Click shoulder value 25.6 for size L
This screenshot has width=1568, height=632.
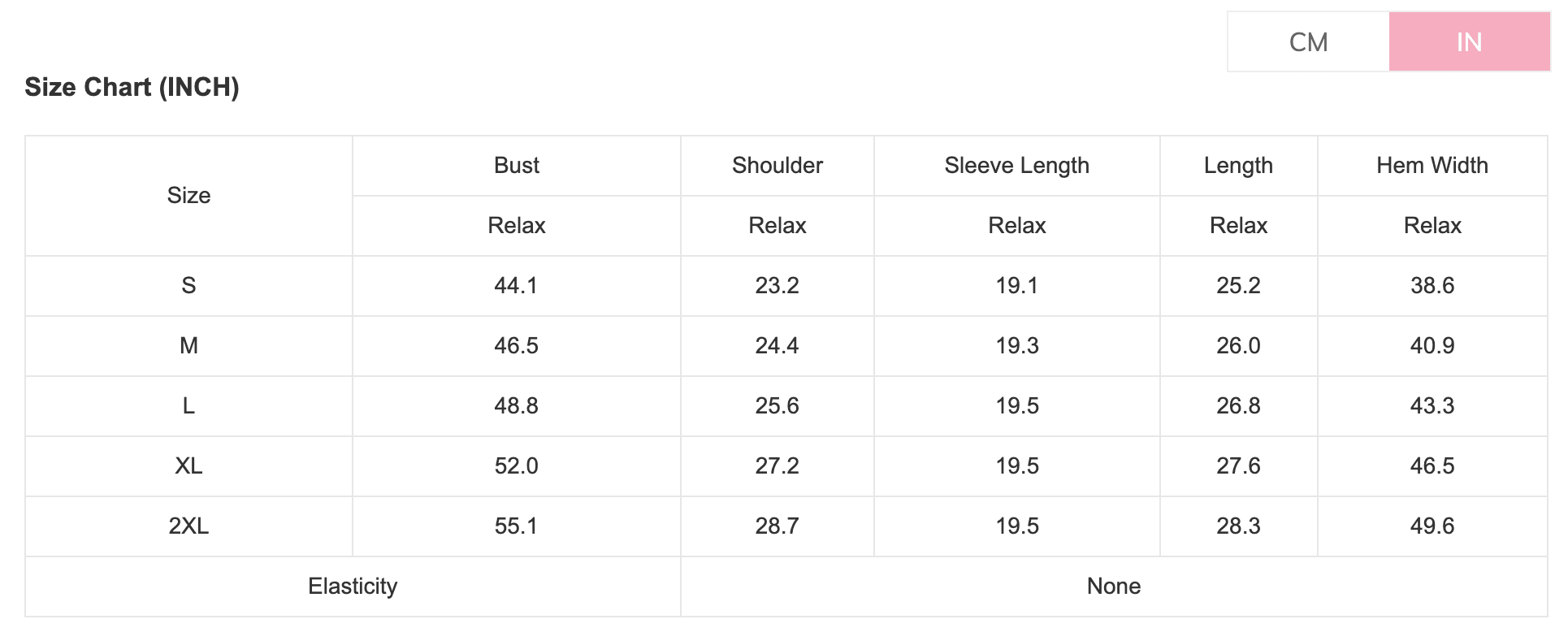778,406
